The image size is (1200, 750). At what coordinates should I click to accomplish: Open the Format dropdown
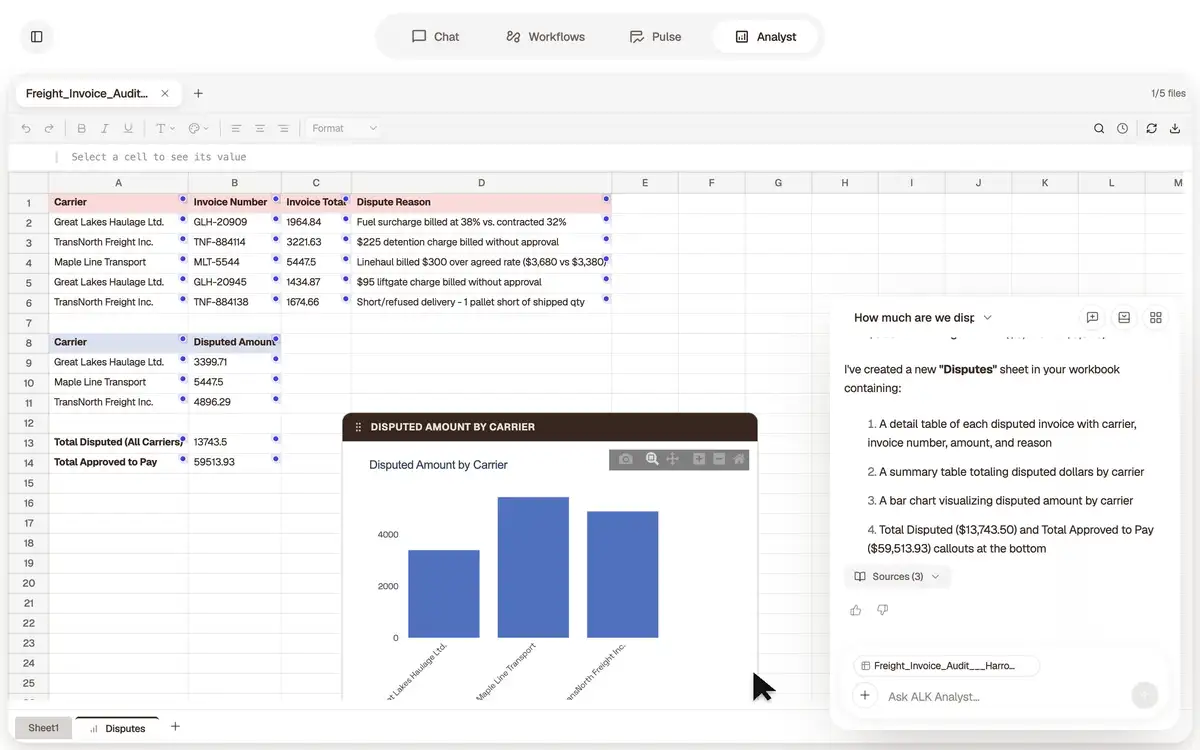(344, 129)
